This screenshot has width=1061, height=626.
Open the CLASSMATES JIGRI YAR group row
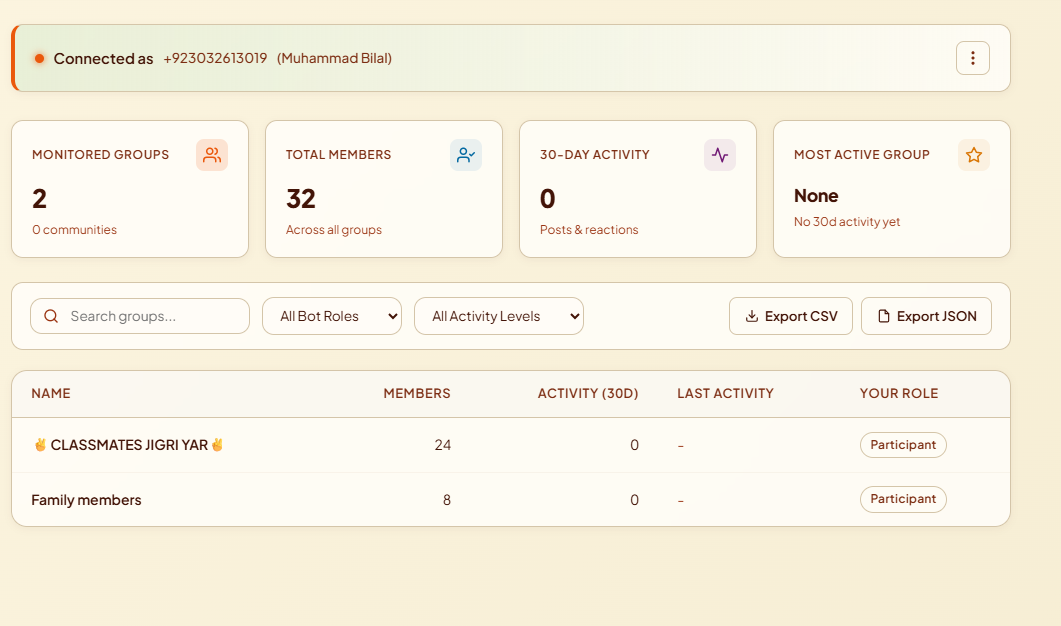511,445
